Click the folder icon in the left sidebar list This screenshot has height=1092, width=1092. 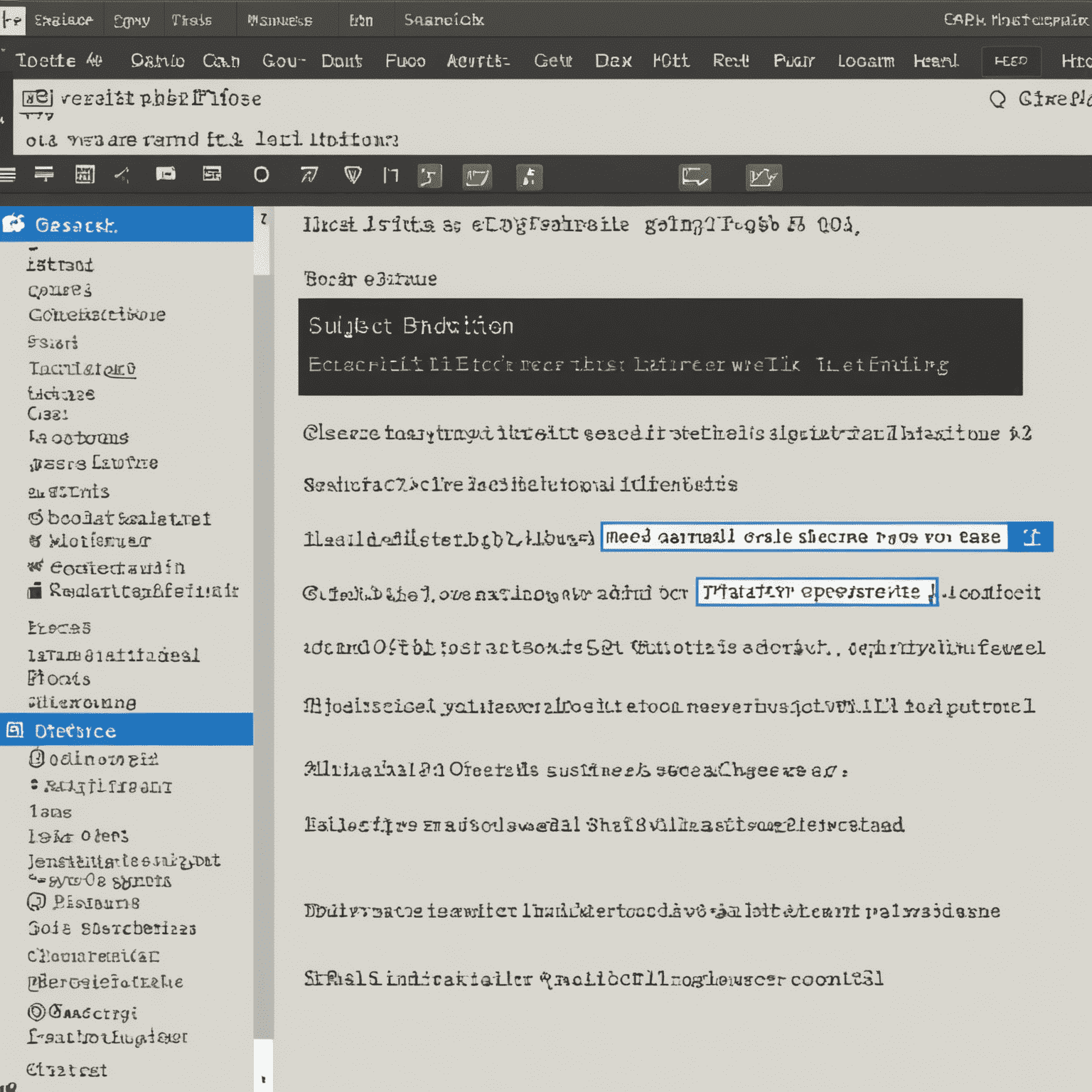[x=34, y=591]
